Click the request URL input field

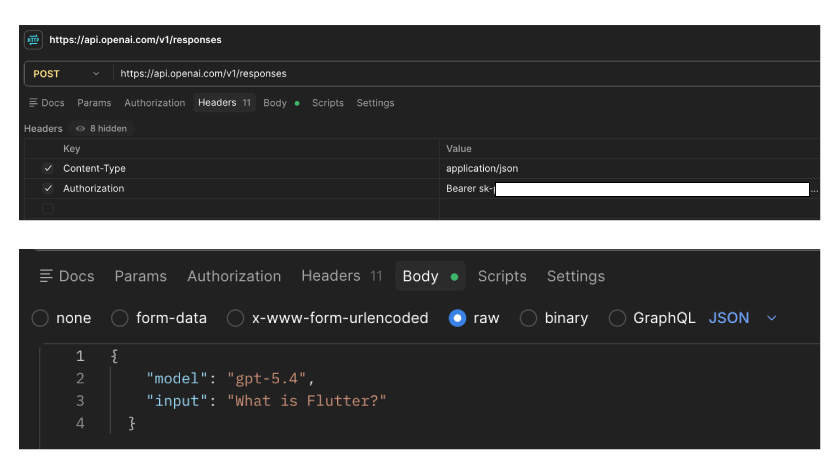click(469, 74)
